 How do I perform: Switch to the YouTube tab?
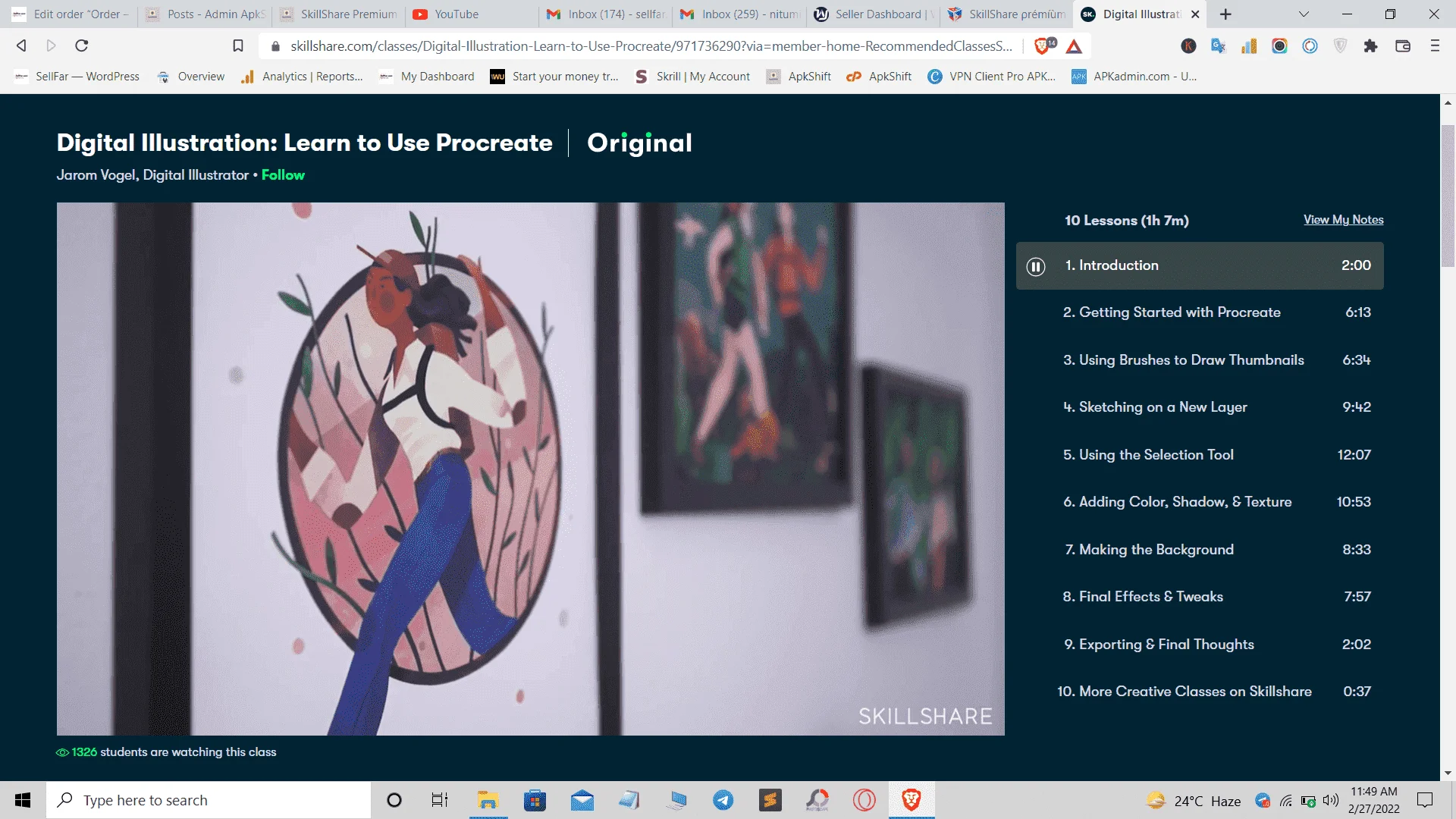(470, 14)
